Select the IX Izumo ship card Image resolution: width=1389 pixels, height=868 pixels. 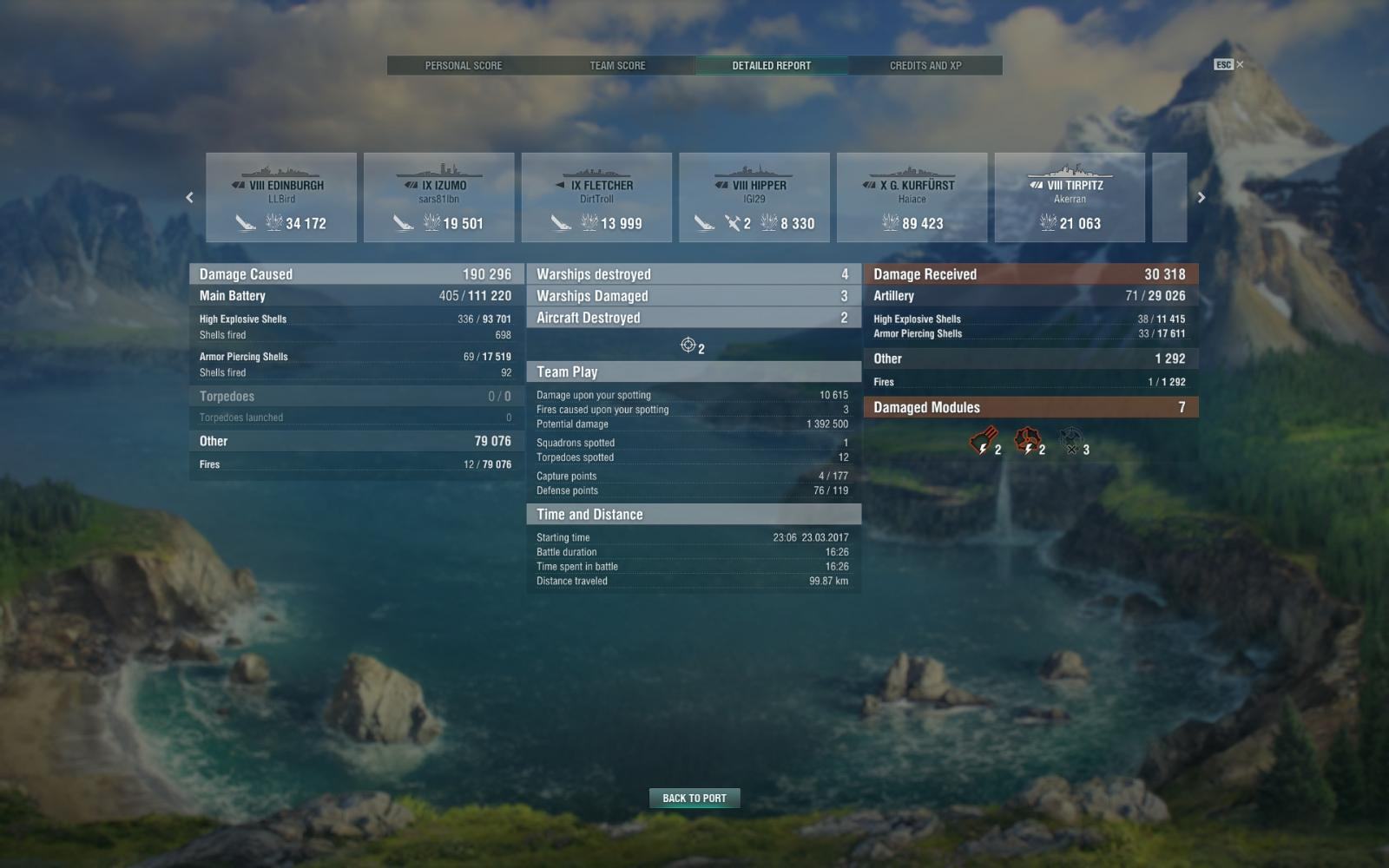[439, 197]
